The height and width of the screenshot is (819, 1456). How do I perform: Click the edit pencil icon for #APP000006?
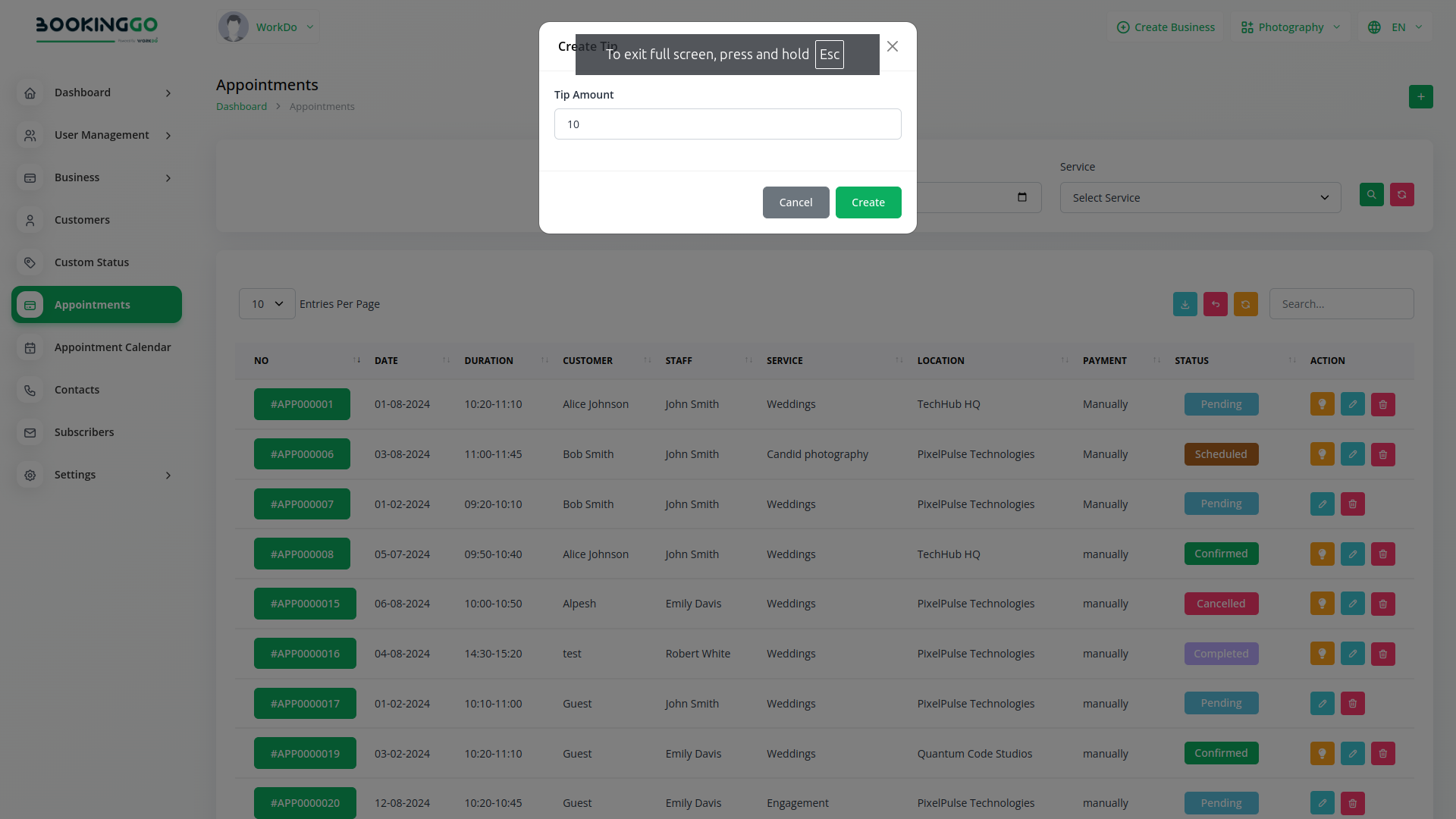pos(1352,454)
